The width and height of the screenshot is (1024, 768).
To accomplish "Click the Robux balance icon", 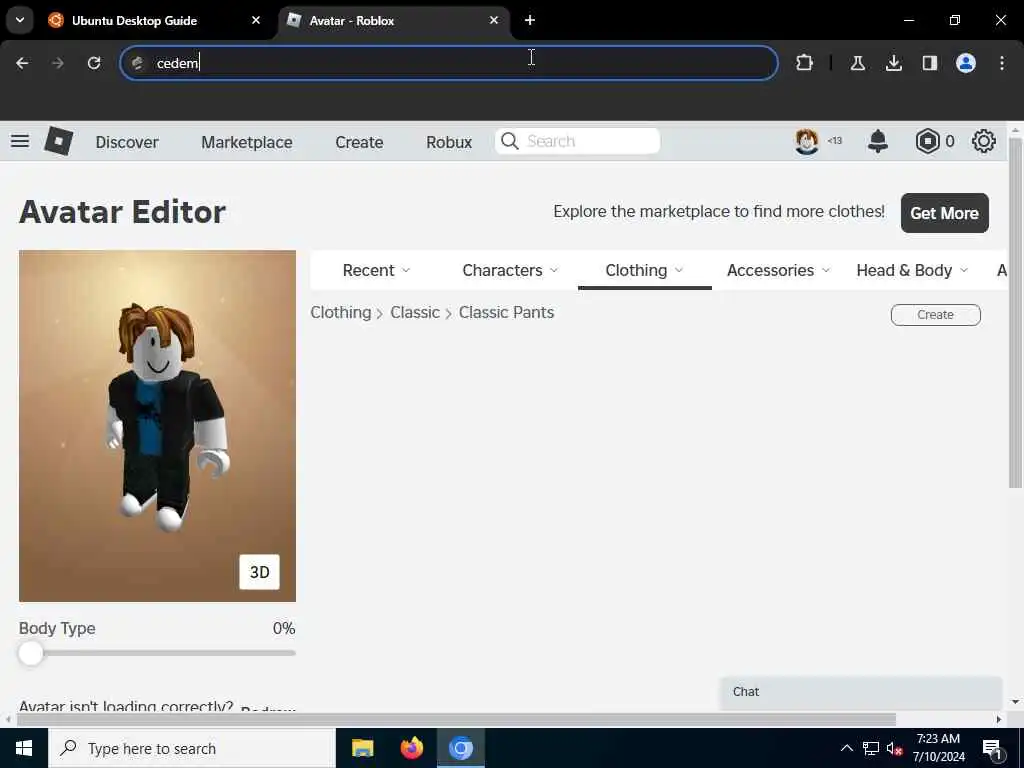I will (927, 141).
